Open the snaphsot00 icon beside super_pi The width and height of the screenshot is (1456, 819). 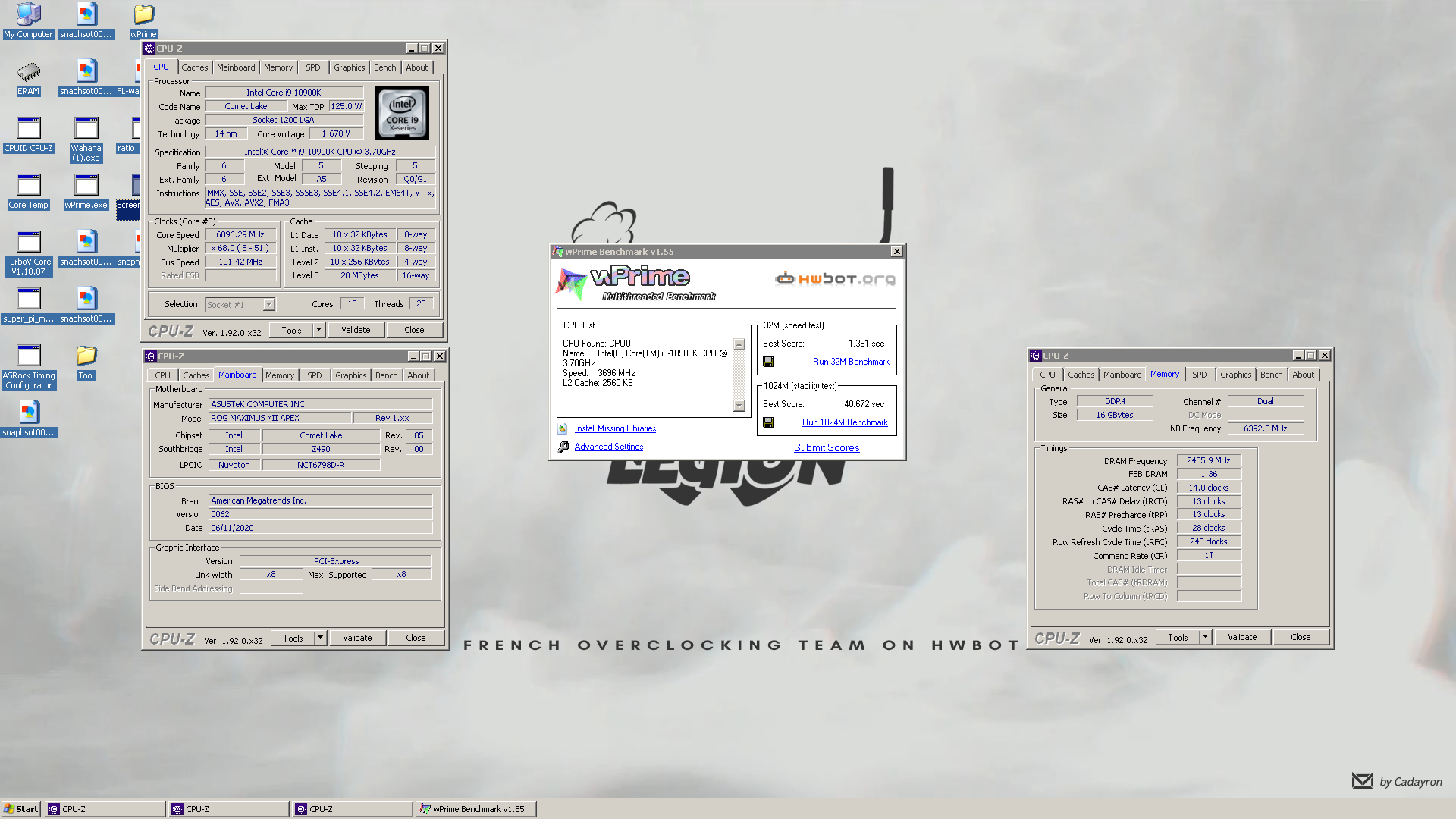[x=86, y=306]
